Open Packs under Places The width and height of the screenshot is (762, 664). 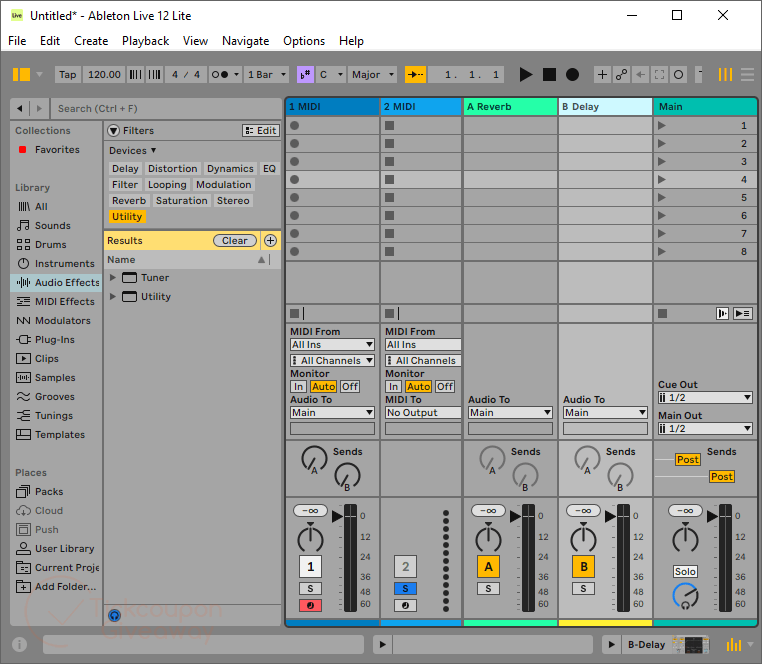coord(48,492)
